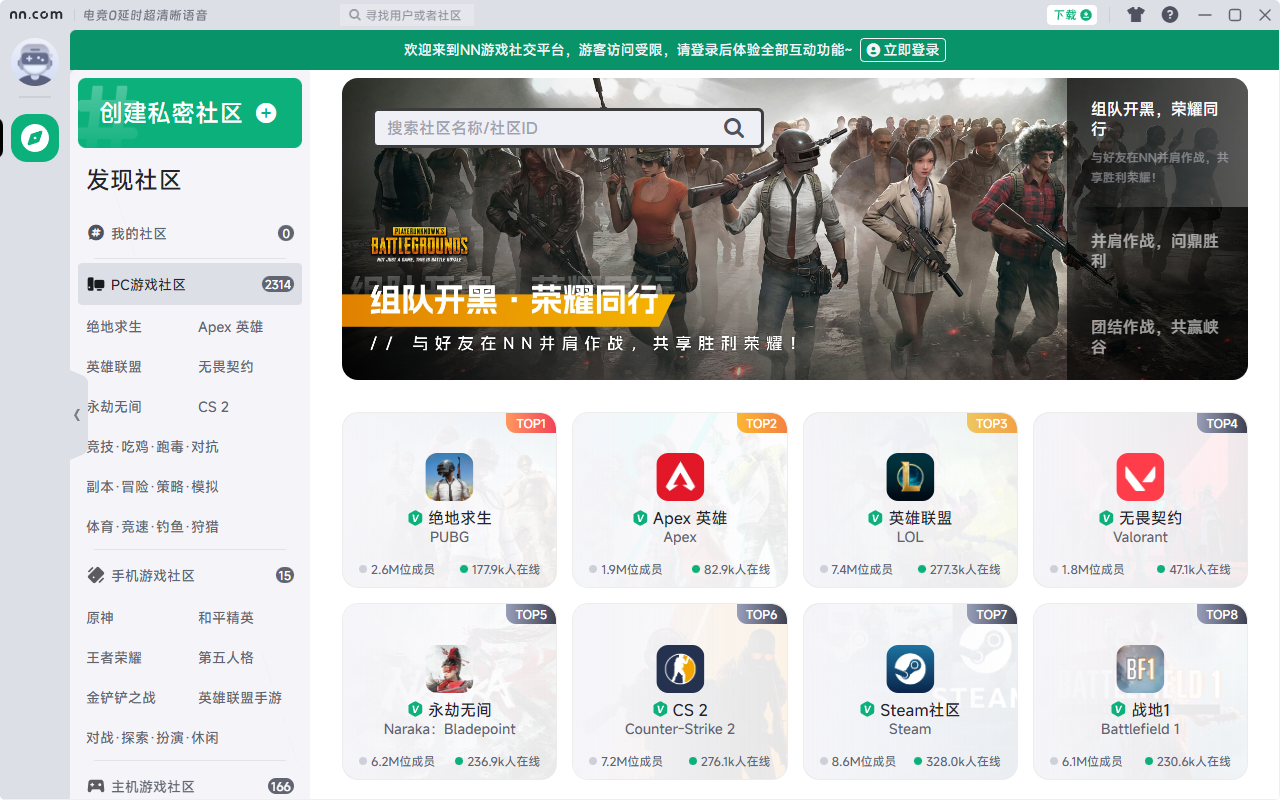Image resolution: width=1280 pixels, height=800 pixels.
Task: Click the help question-mark icon in title bar
Action: click(1168, 14)
